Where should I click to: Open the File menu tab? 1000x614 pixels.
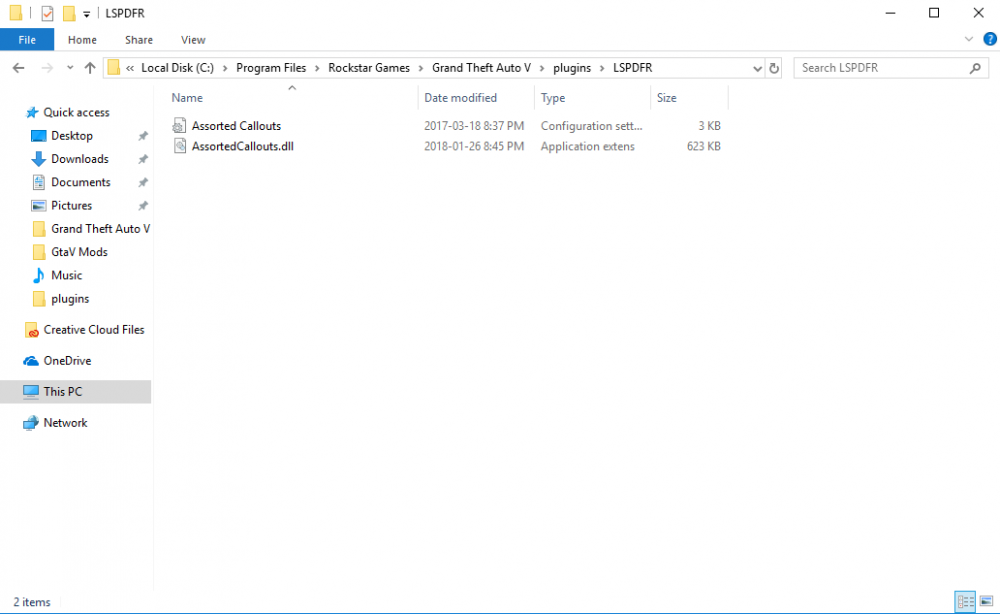[x=27, y=40]
